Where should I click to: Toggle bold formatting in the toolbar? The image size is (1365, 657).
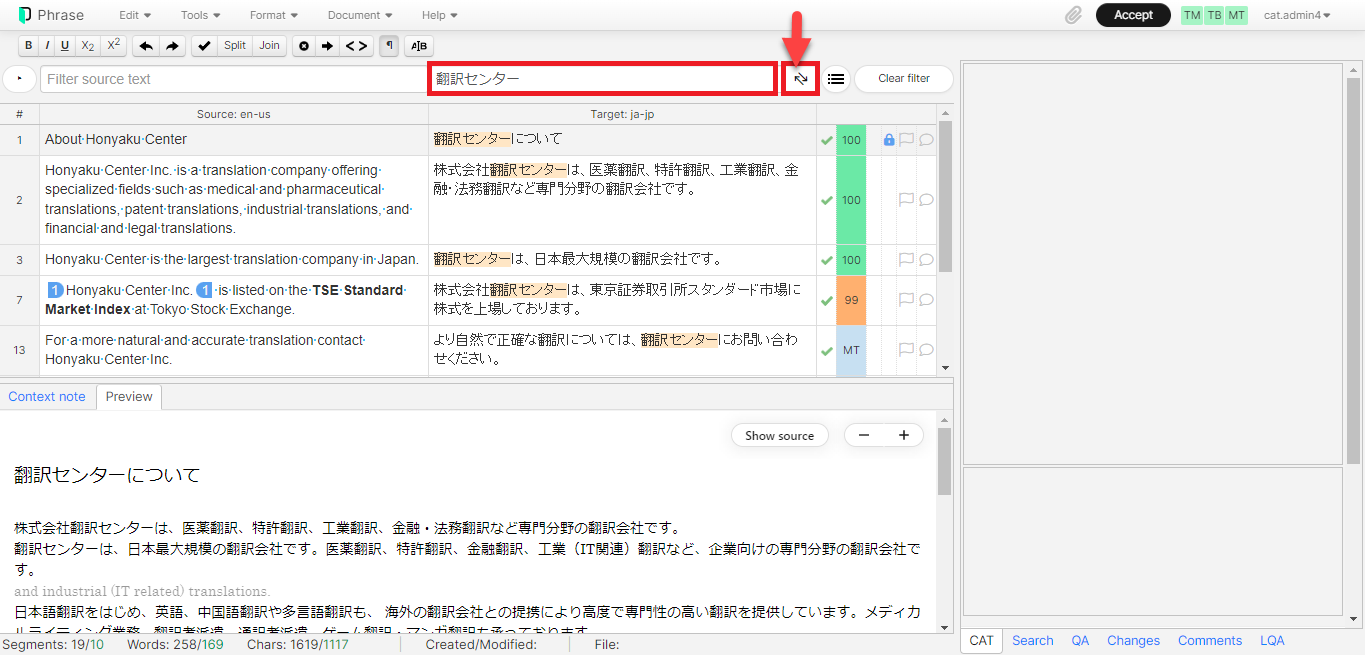pos(28,46)
